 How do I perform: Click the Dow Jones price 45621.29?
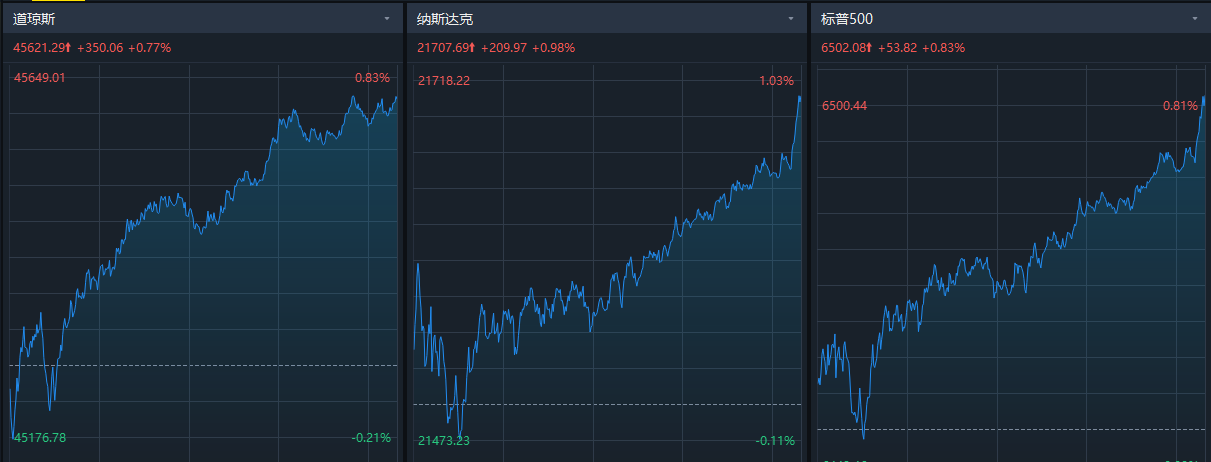tap(39, 47)
